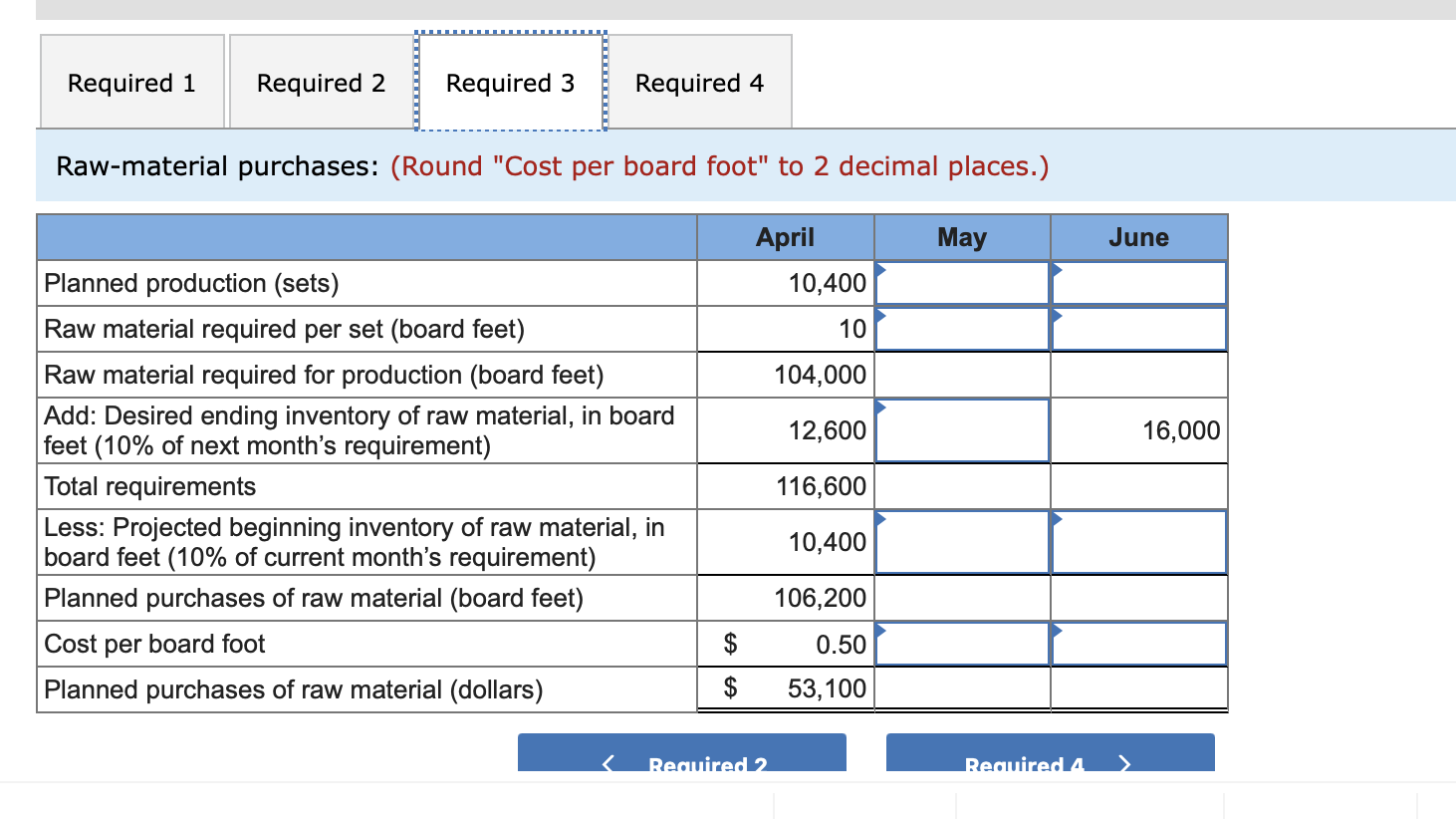
Task: Click June Total requirements cell
Action: click(1139, 486)
